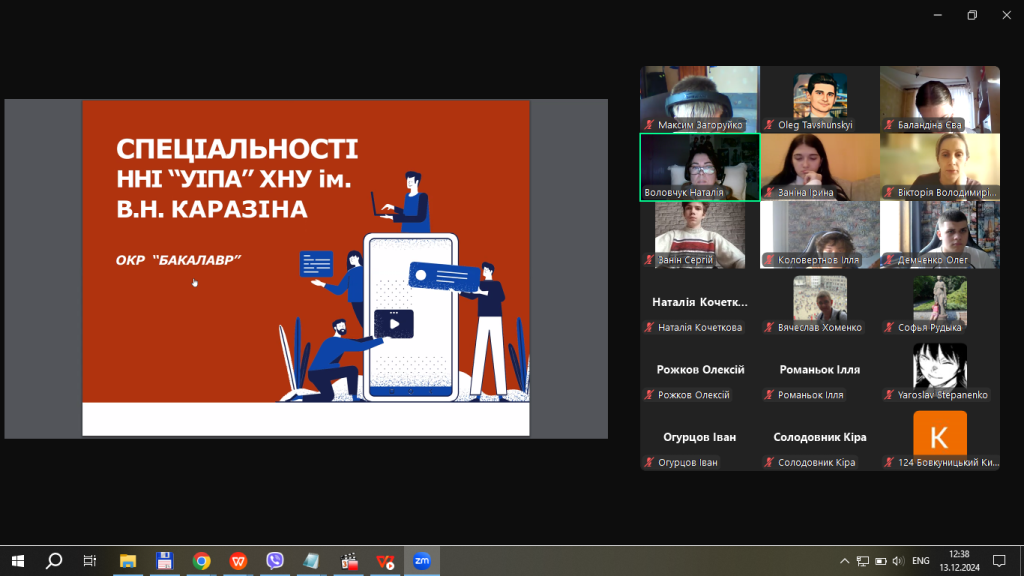1024x576 pixels.
Task: Select Yaroslav Stepanenko avatar tile
Action: click(940, 370)
